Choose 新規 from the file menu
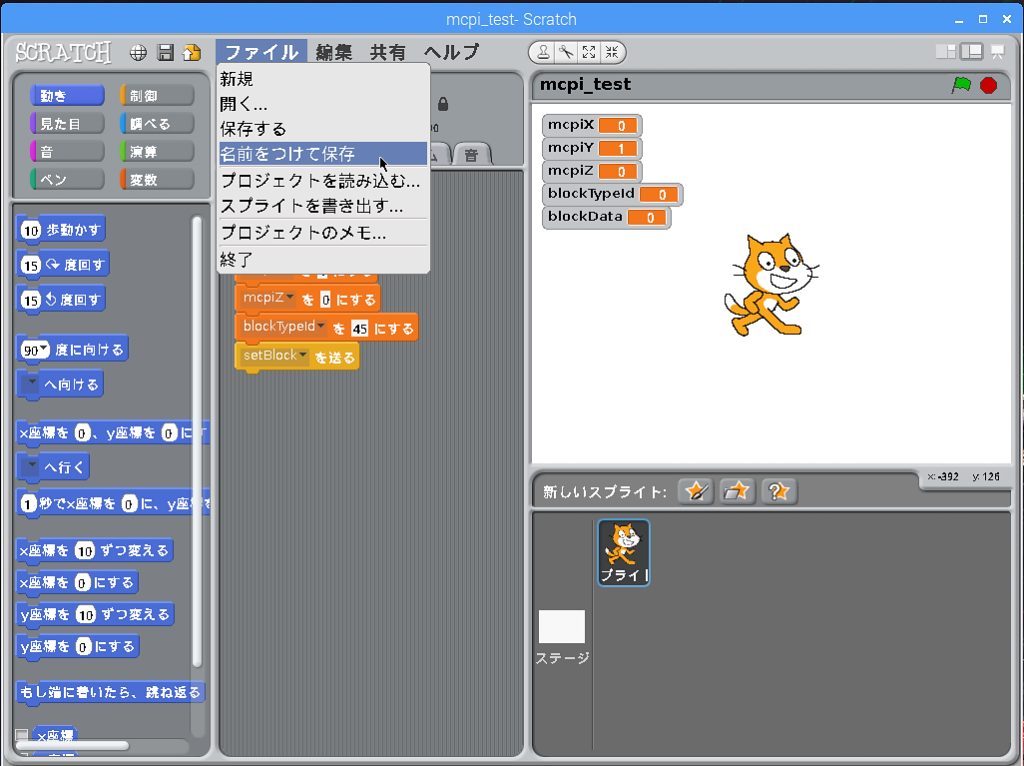The width and height of the screenshot is (1024, 766). (323, 79)
